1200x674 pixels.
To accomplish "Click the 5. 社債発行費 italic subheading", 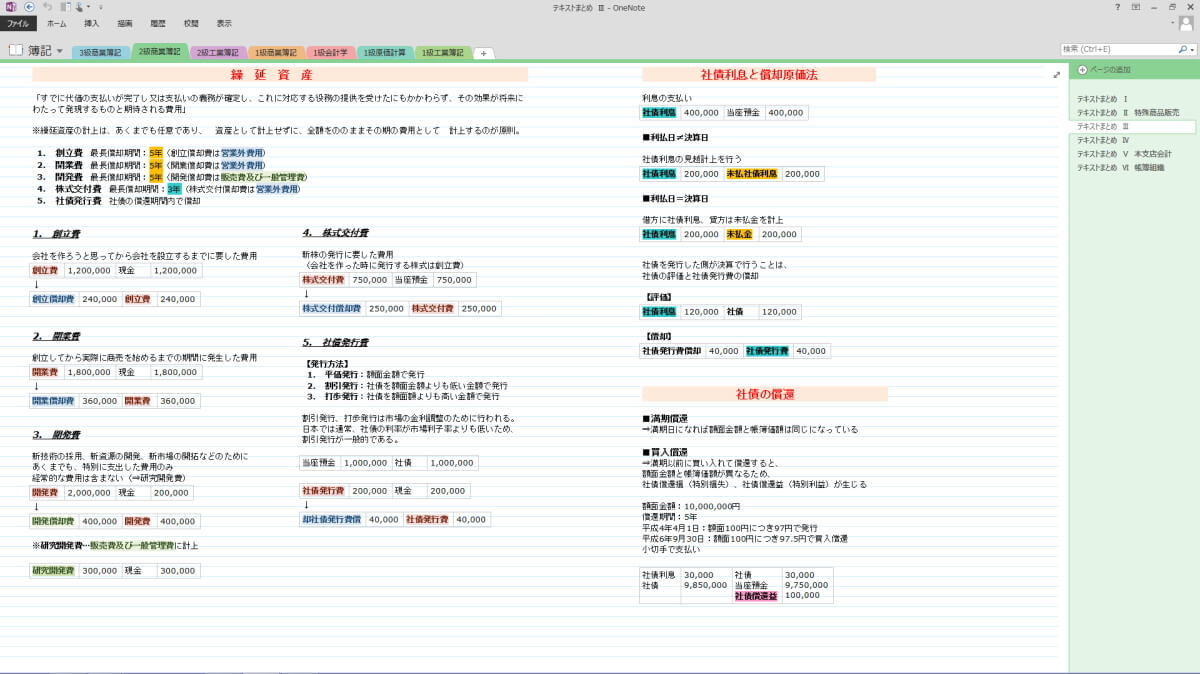I will (335, 342).
